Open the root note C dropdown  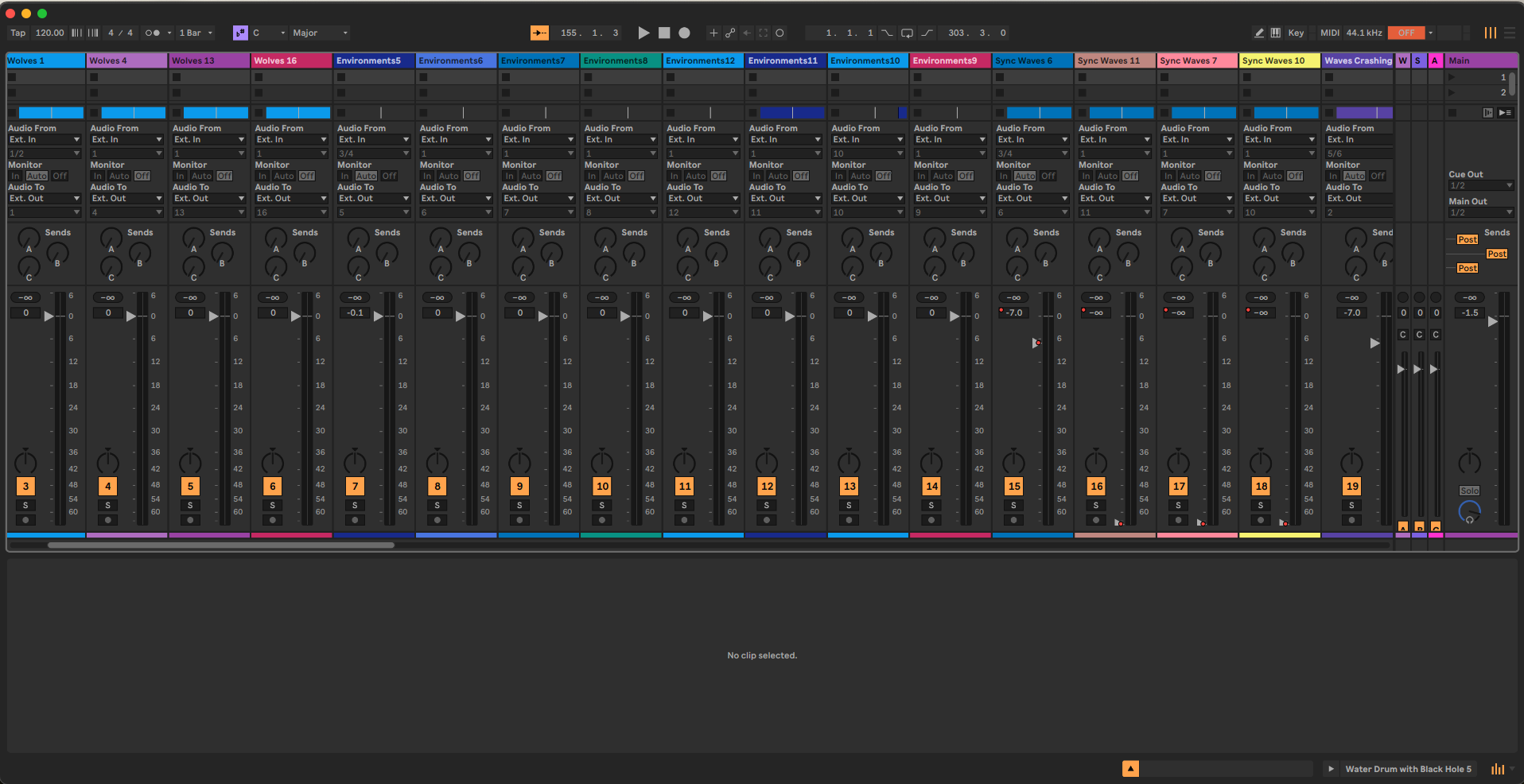pos(269,33)
